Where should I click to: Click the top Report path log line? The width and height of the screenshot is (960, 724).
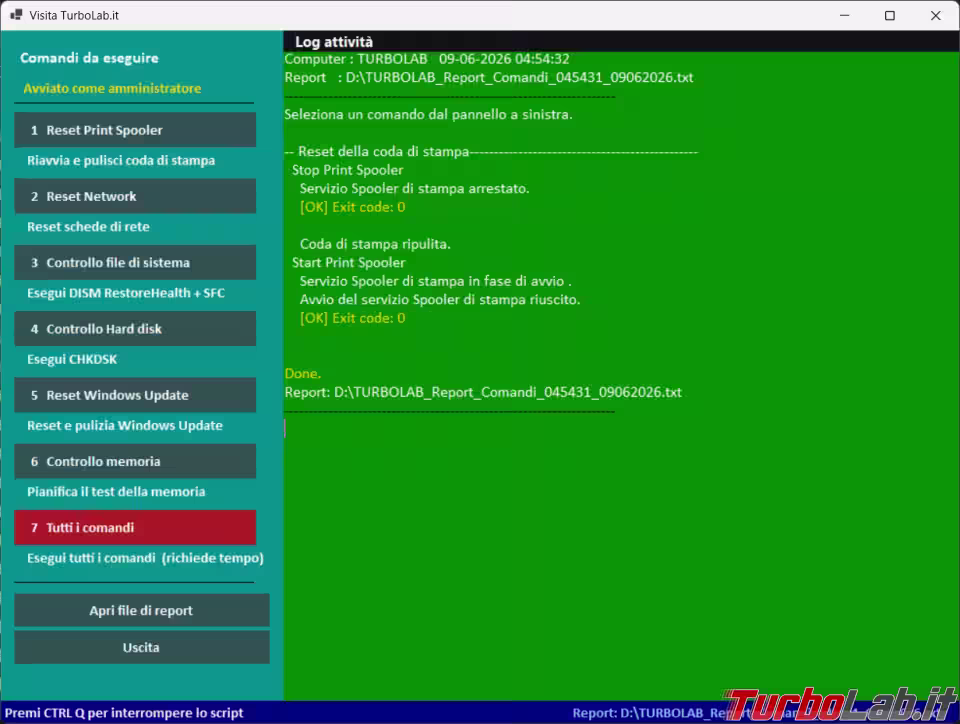[489, 78]
